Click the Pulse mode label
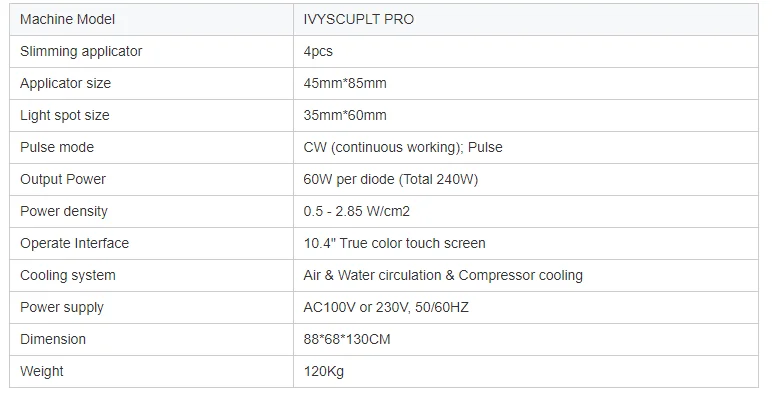The image size is (772, 407). (57, 147)
